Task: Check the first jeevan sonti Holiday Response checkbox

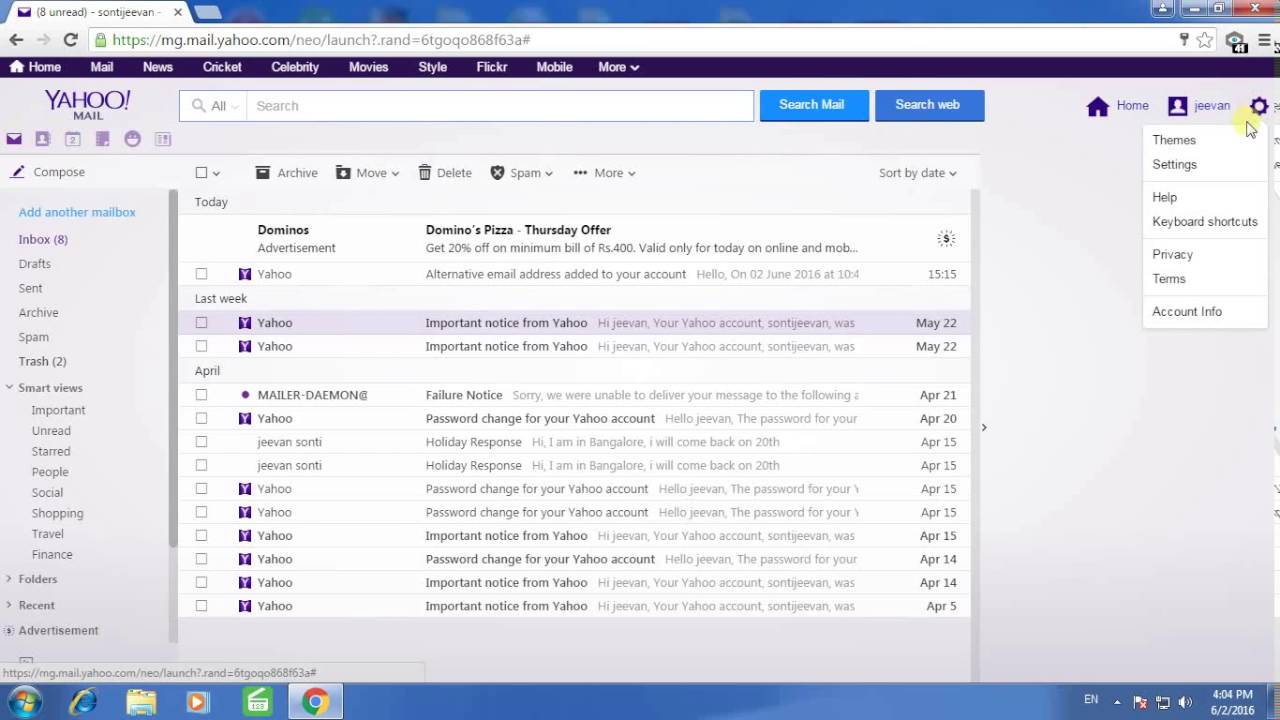Action: point(201,442)
